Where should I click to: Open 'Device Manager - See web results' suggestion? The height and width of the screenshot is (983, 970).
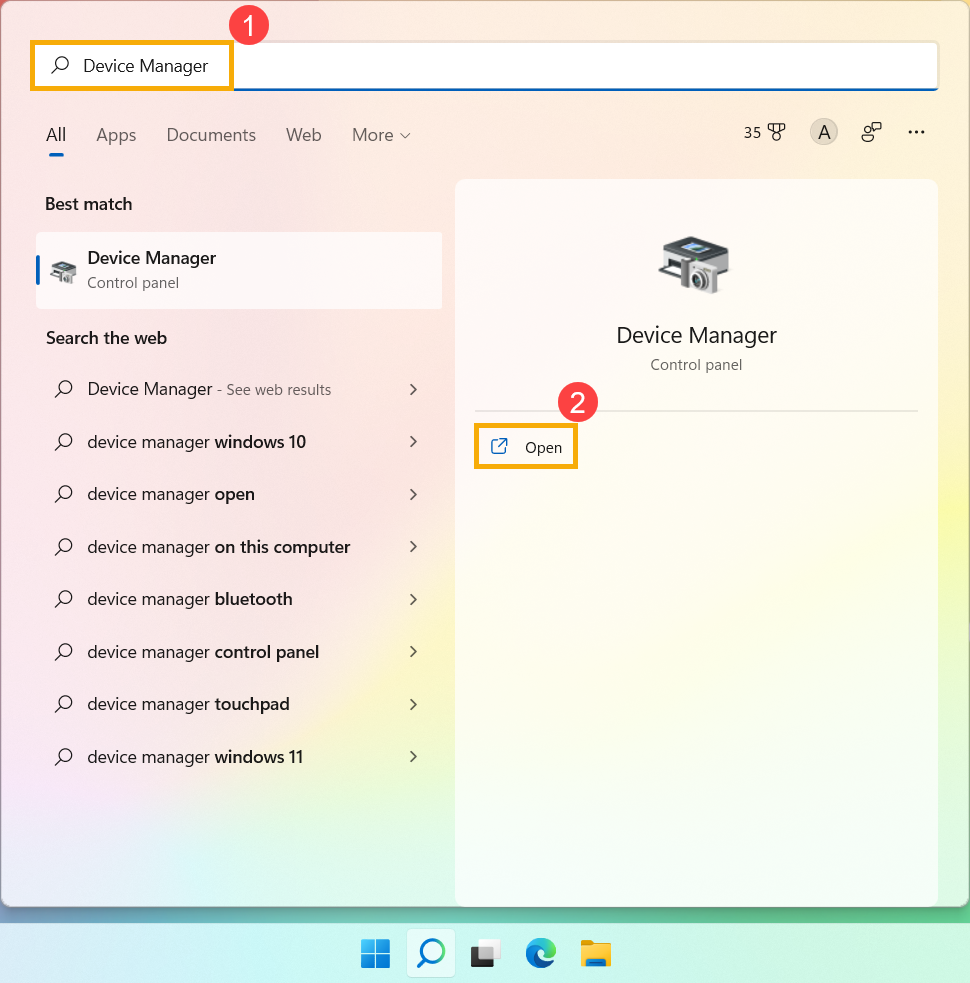click(x=239, y=389)
